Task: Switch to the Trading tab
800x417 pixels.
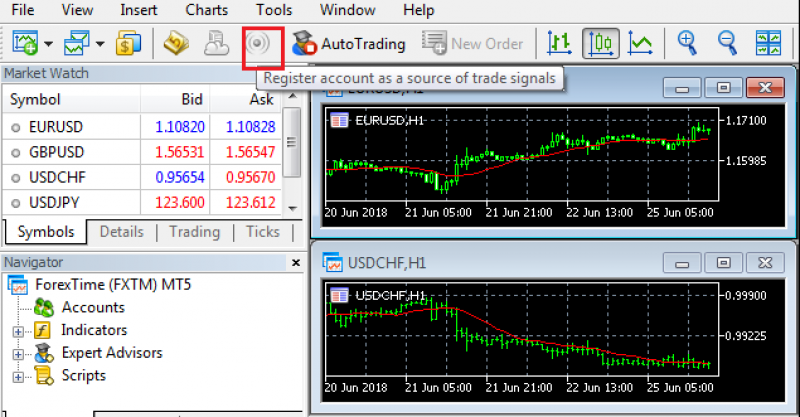Action: click(194, 232)
